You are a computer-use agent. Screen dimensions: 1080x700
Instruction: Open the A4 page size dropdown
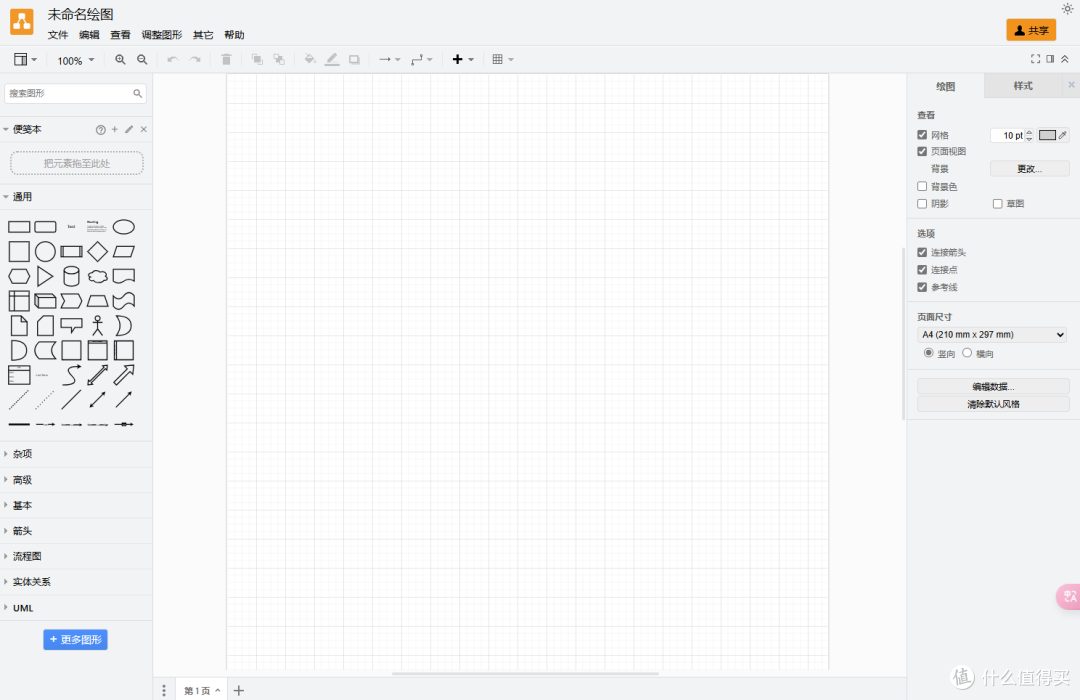click(992, 335)
